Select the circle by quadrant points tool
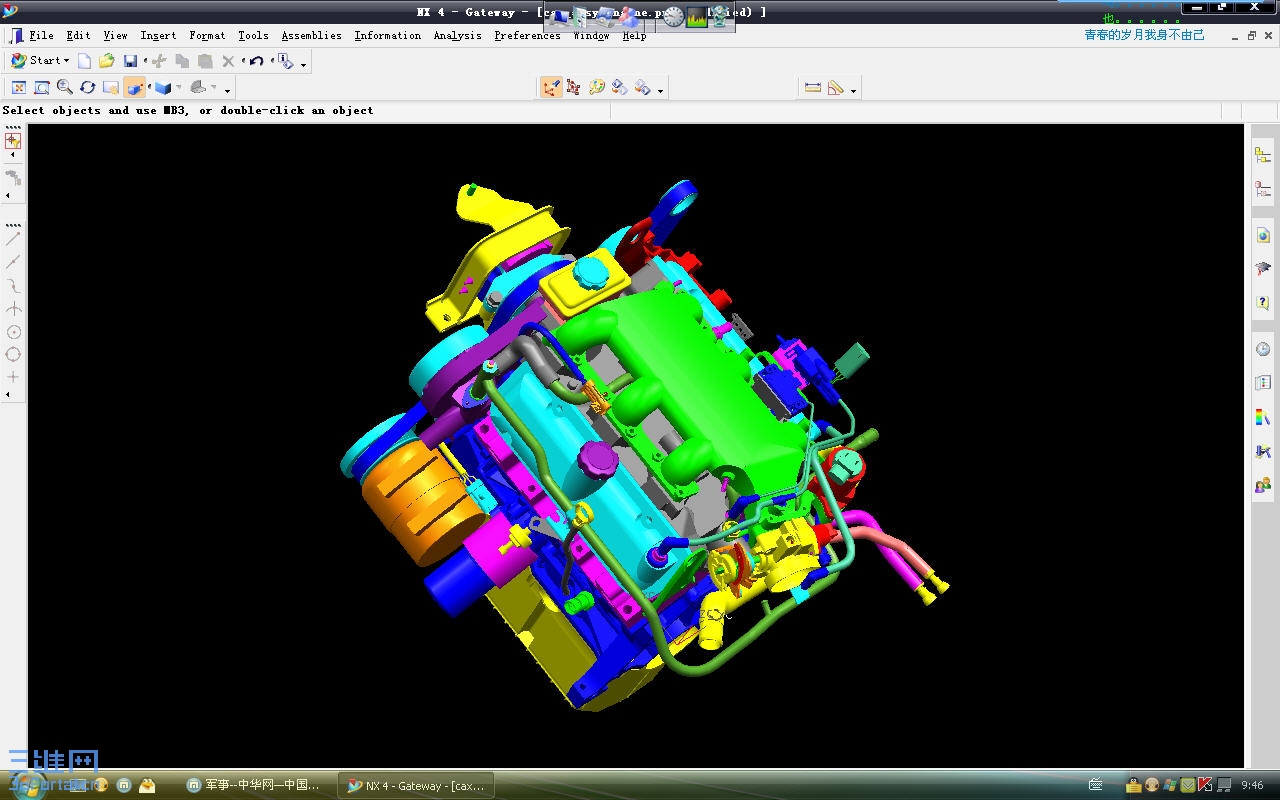 tap(13, 355)
